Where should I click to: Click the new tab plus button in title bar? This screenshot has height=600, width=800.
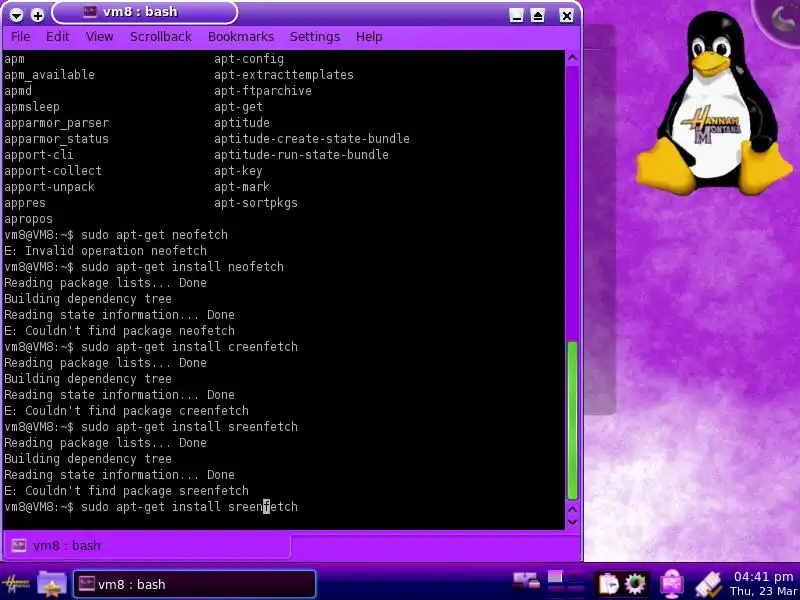(x=37, y=15)
